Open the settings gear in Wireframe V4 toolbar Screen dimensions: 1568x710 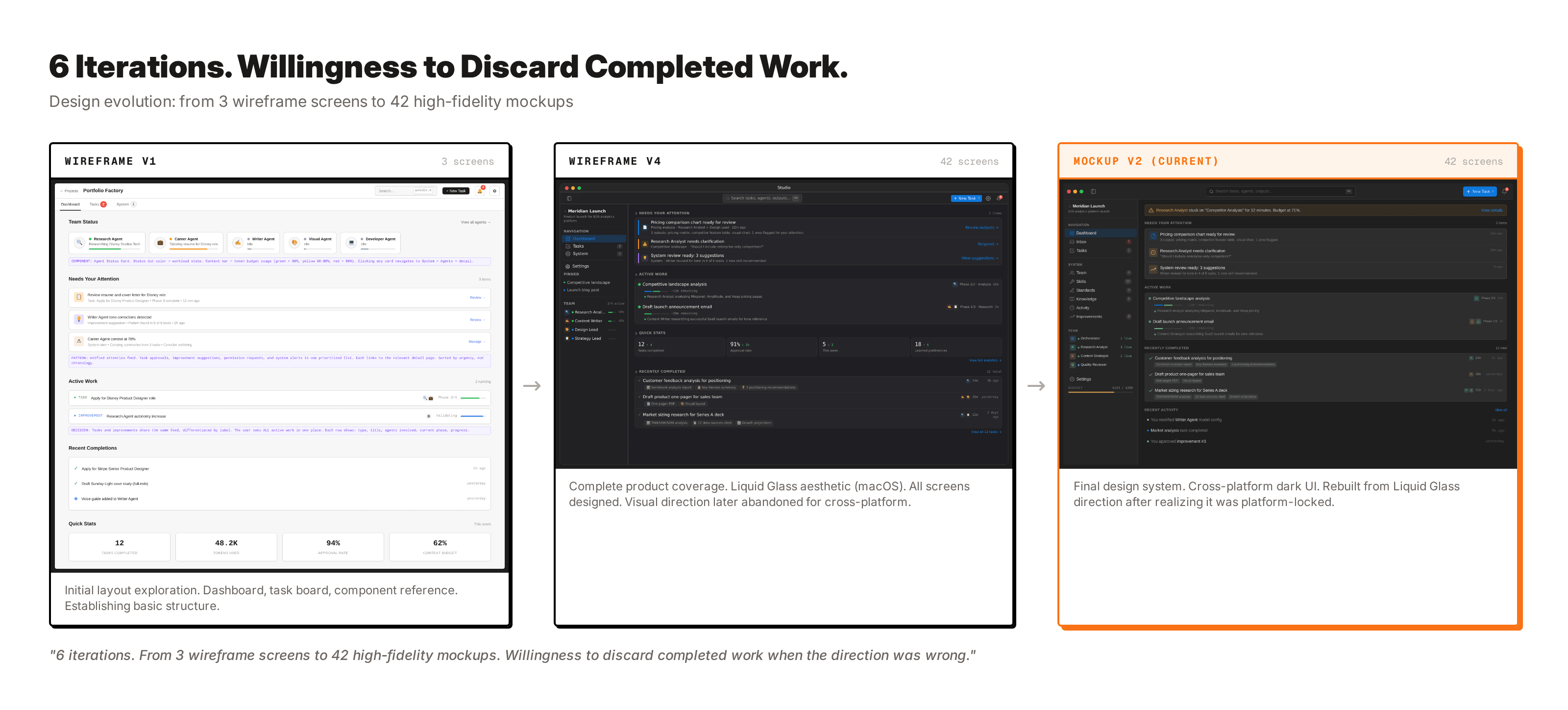(988, 198)
